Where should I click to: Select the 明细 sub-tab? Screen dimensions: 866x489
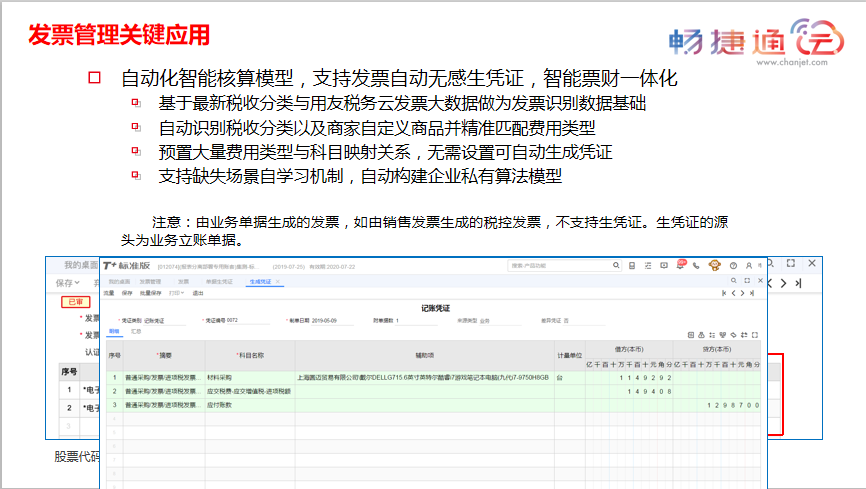(114, 332)
